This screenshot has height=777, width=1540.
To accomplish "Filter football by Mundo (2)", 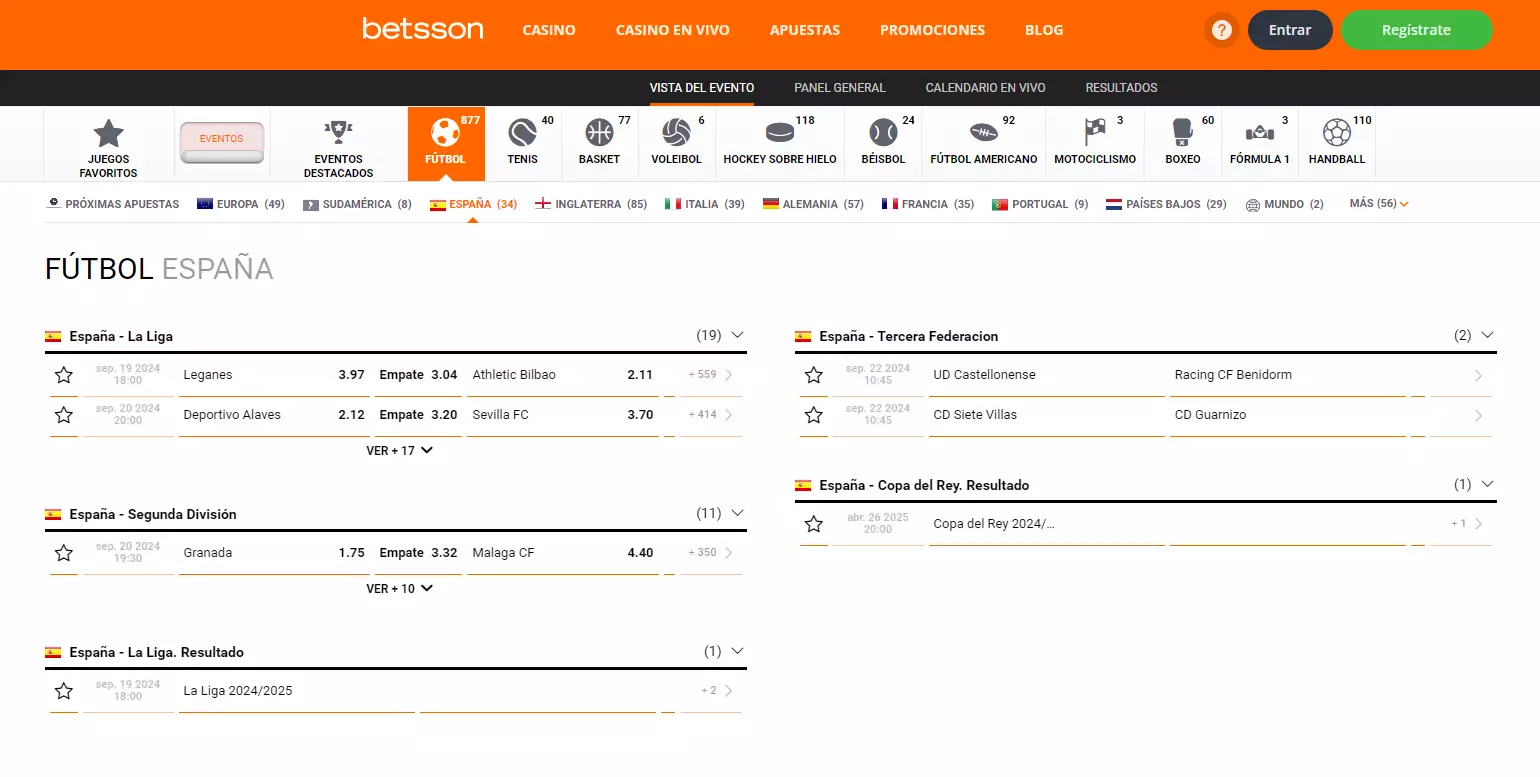I will [1285, 204].
